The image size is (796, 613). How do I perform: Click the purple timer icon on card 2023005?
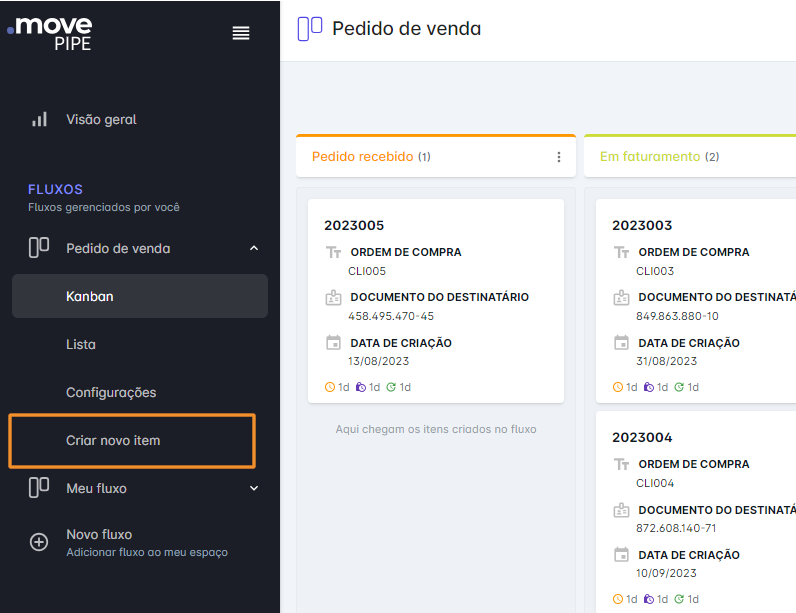[360, 387]
